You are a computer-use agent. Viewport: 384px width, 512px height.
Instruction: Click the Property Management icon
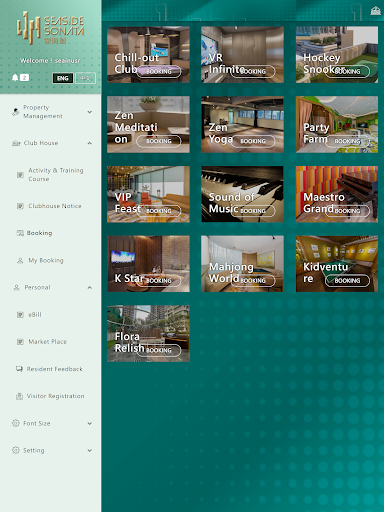16,112
